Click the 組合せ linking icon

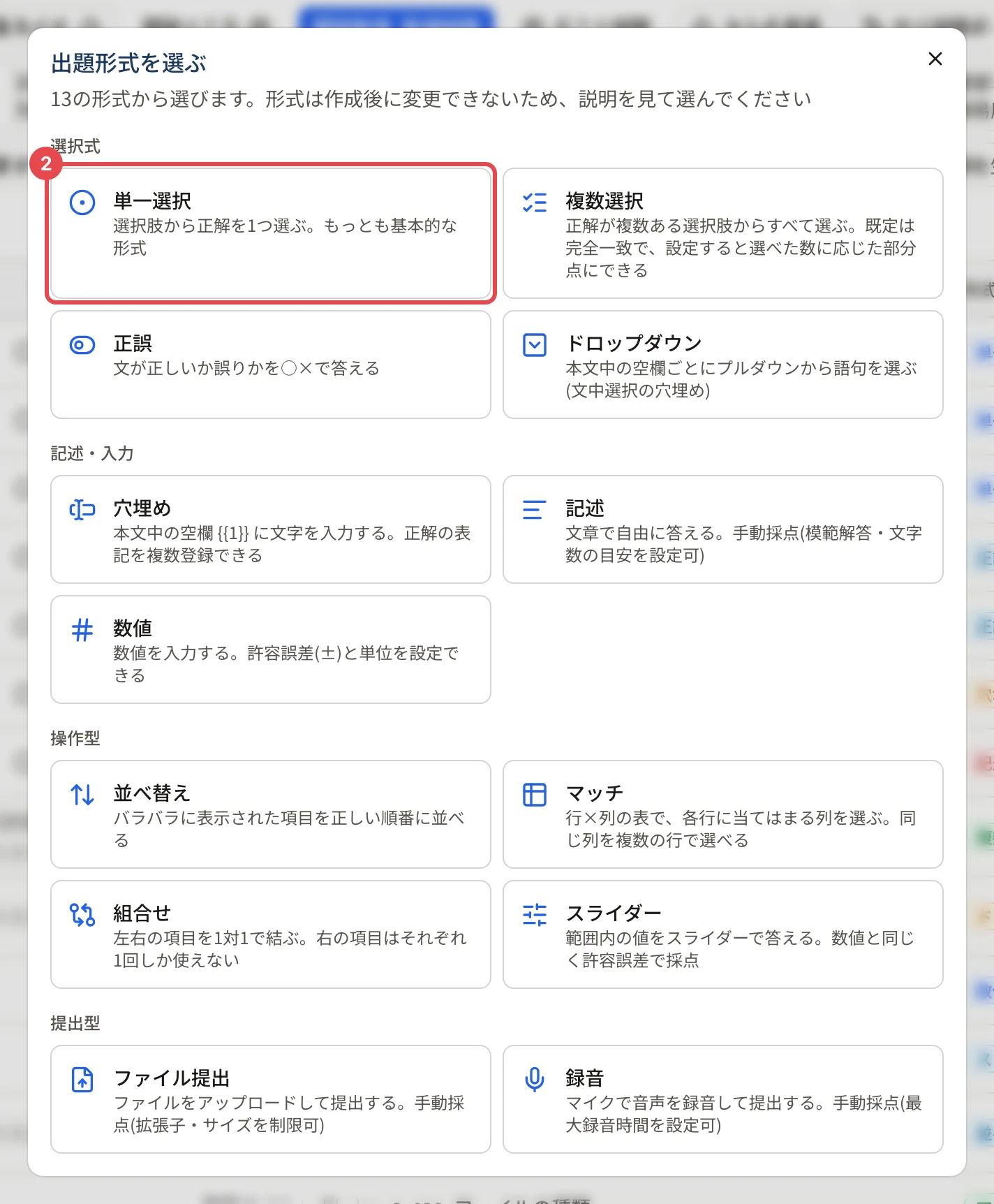82,915
